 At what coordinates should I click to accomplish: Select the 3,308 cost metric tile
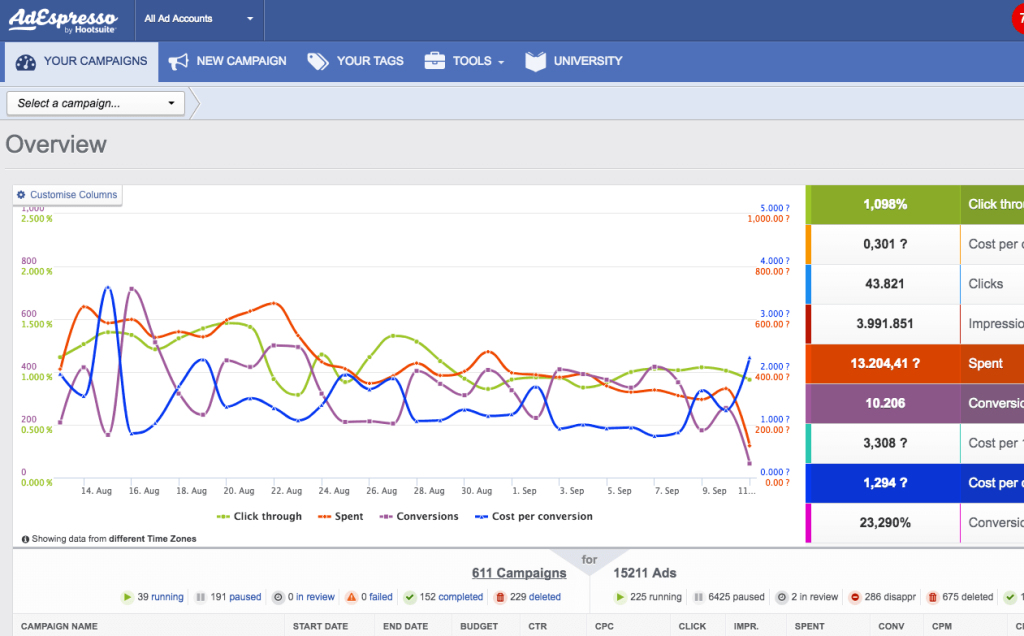coord(915,443)
